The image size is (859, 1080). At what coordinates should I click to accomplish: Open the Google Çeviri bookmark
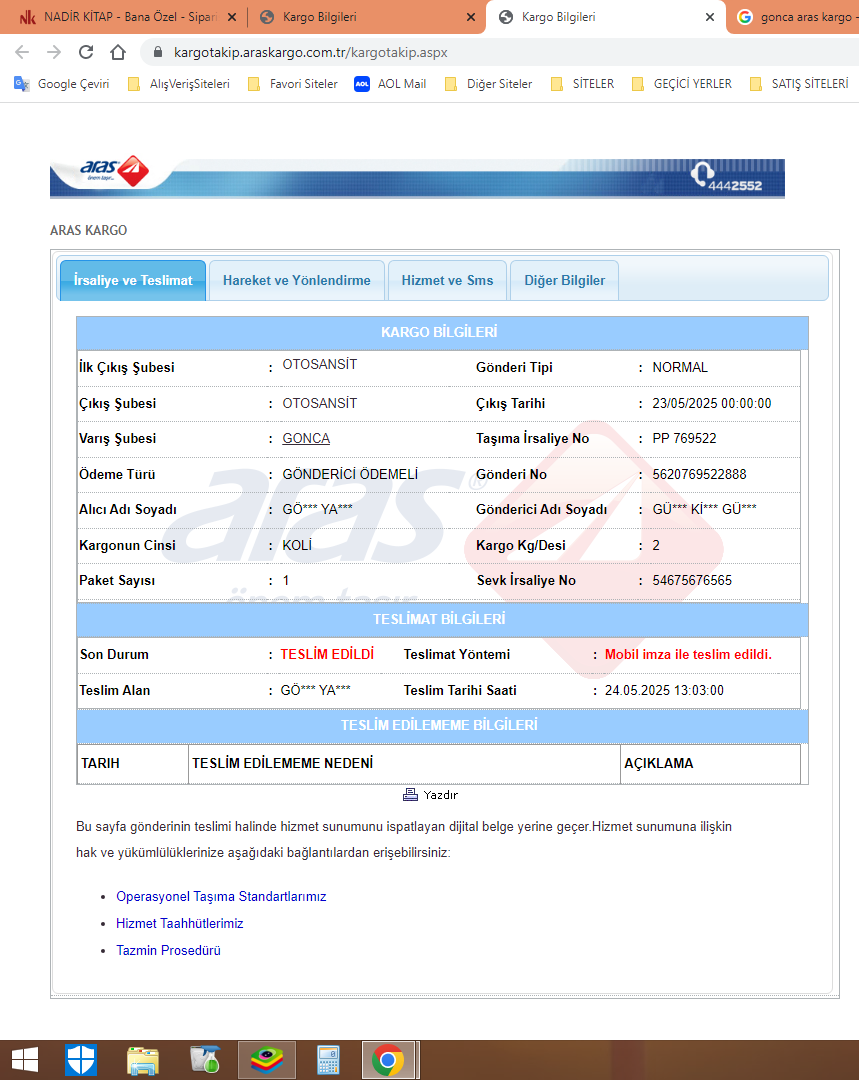pyautogui.click(x=62, y=84)
